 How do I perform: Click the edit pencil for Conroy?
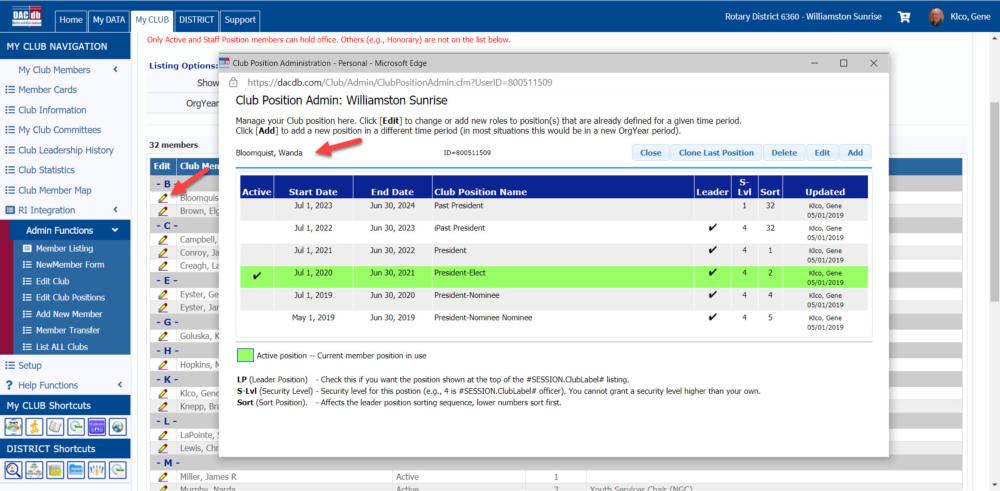coord(163,253)
